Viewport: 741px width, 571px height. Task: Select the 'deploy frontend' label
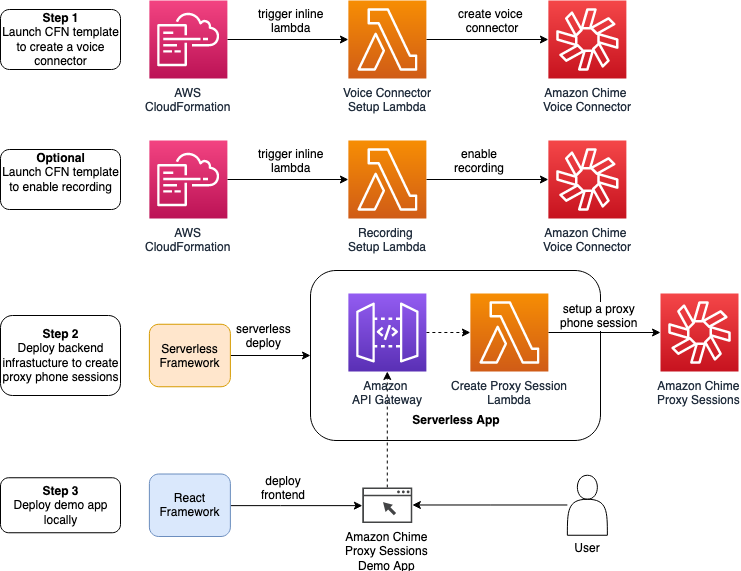[283, 488]
